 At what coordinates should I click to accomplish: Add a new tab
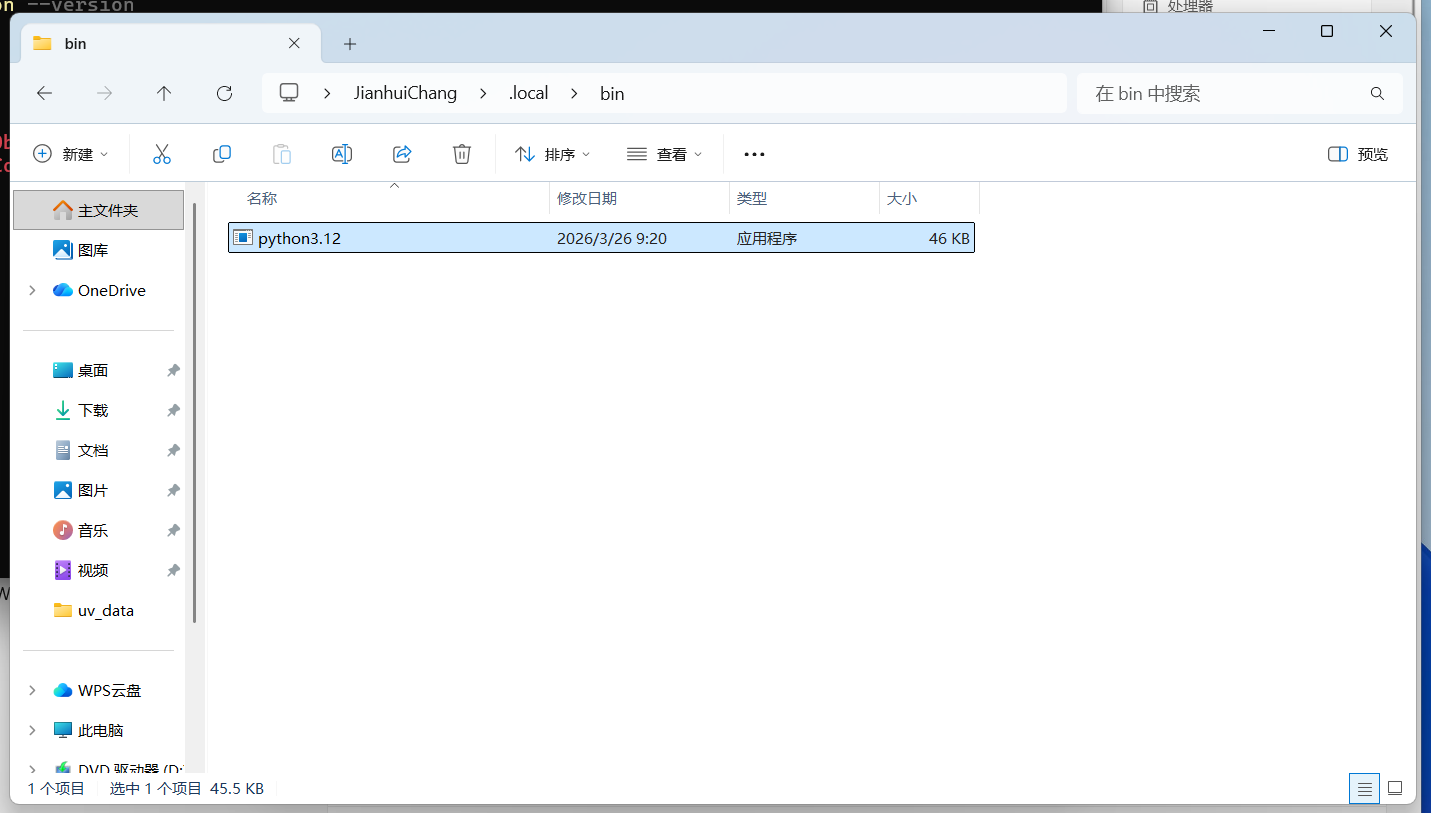[350, 44]
